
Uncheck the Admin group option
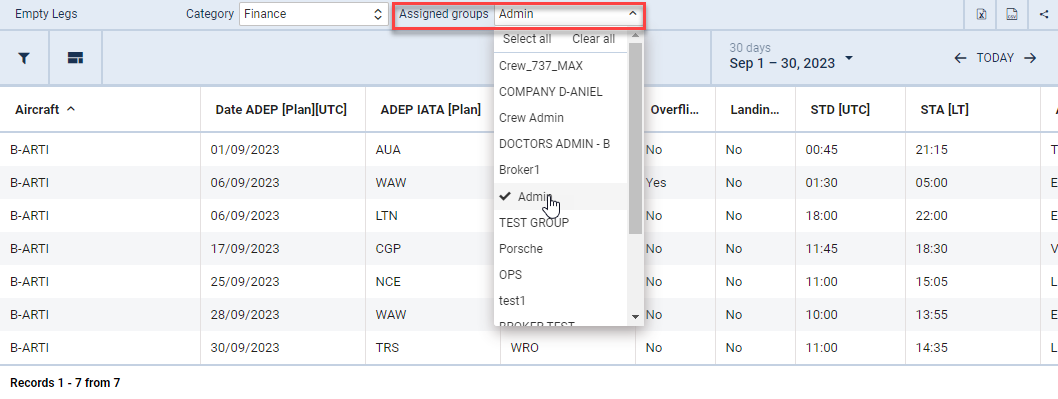(x=561, y=196)
